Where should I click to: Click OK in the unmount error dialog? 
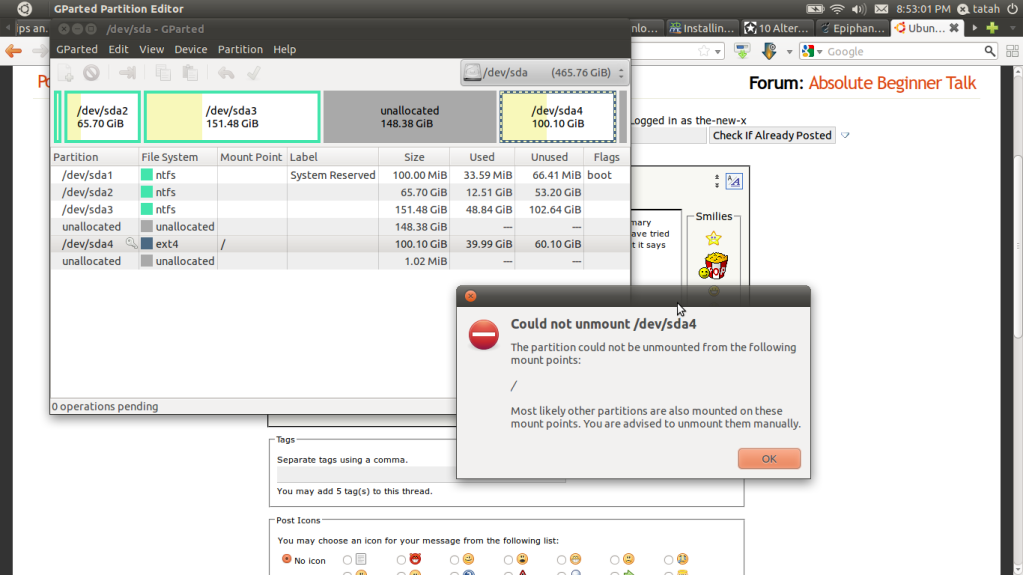click(x=769, y=459)
